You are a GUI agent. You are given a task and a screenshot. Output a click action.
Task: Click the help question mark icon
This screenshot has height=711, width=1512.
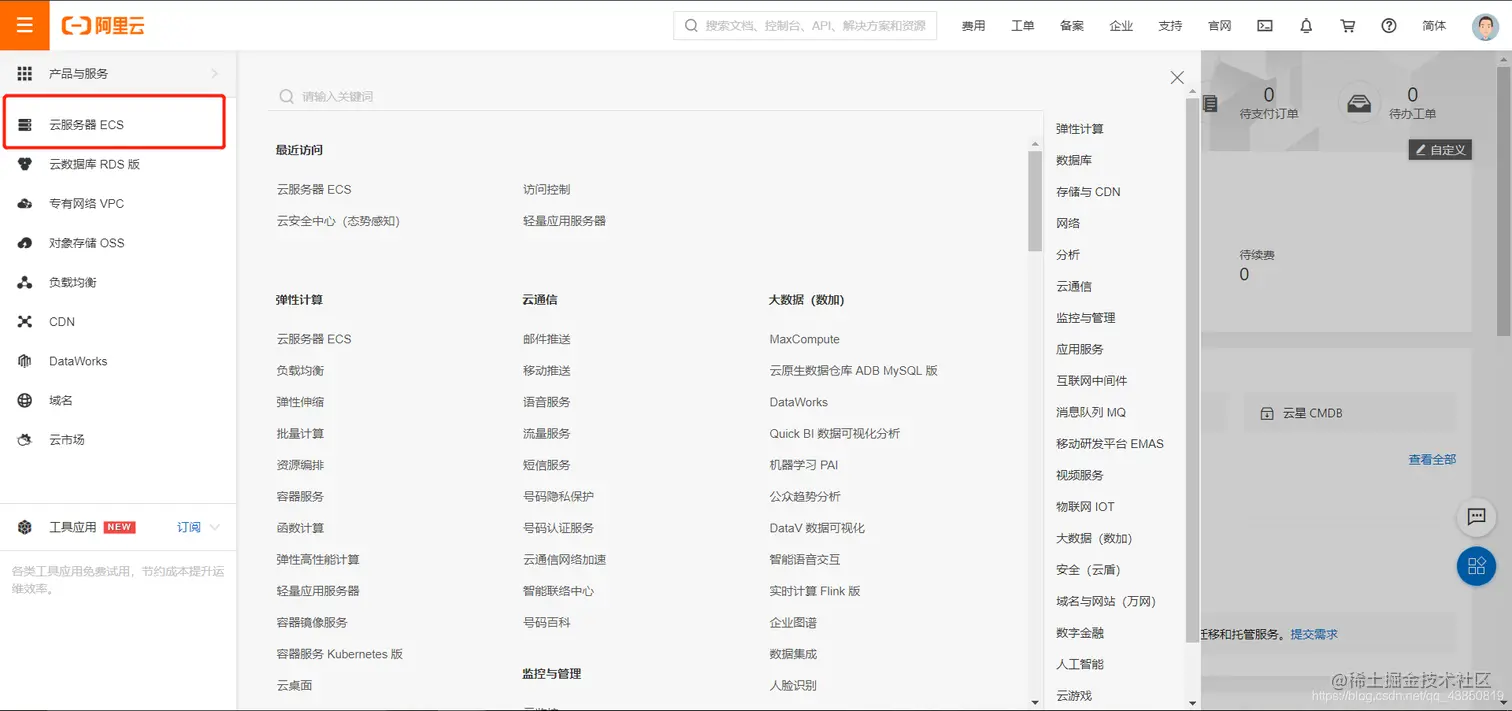[1388, 26]
